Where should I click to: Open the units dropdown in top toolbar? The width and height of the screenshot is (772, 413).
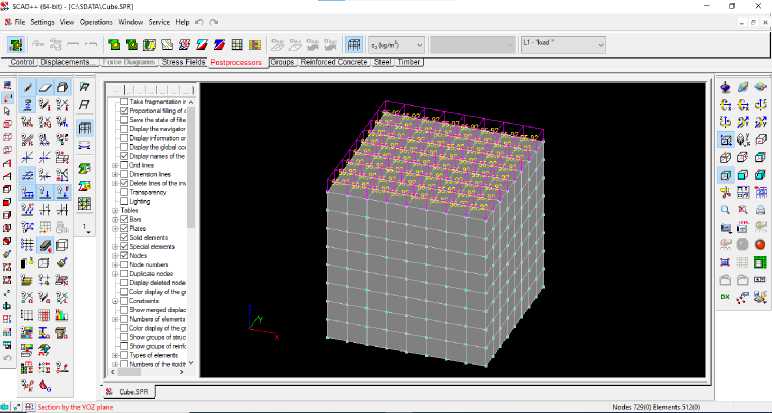(x=396, y=45)
